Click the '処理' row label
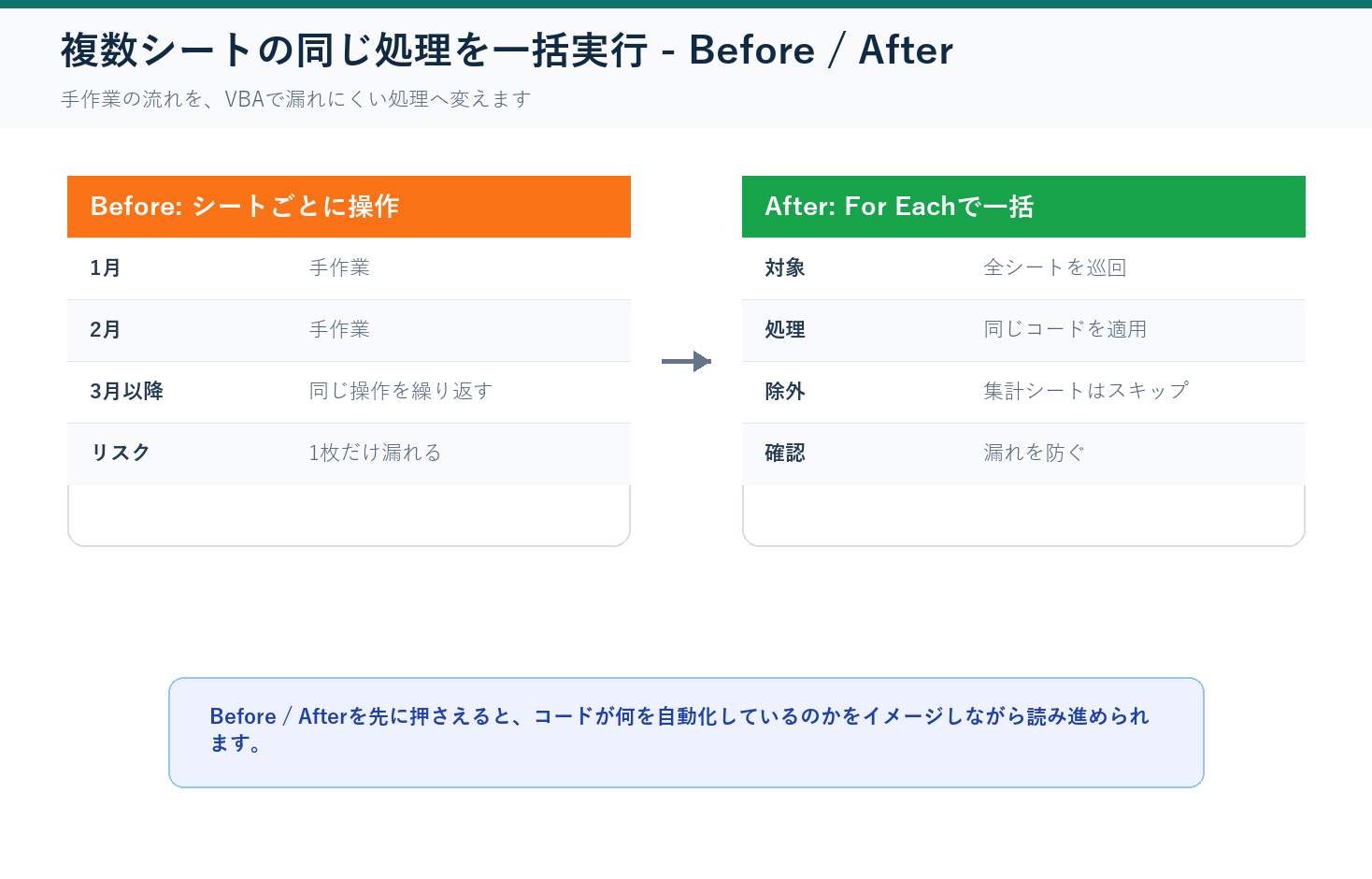The width and height of the screenshot is (1372, 879). [785, 329]
